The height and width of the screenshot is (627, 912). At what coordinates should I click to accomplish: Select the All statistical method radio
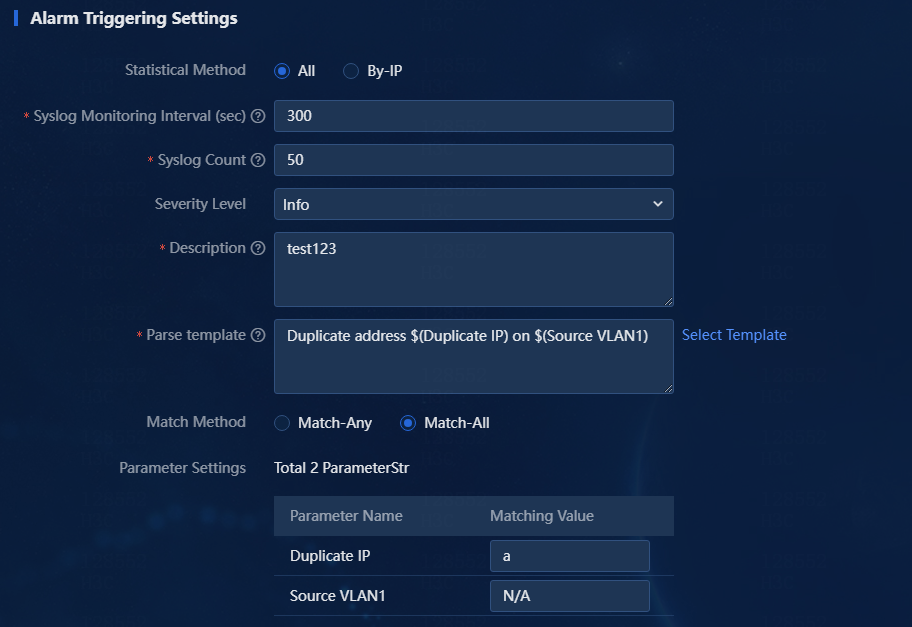(282, 71)
